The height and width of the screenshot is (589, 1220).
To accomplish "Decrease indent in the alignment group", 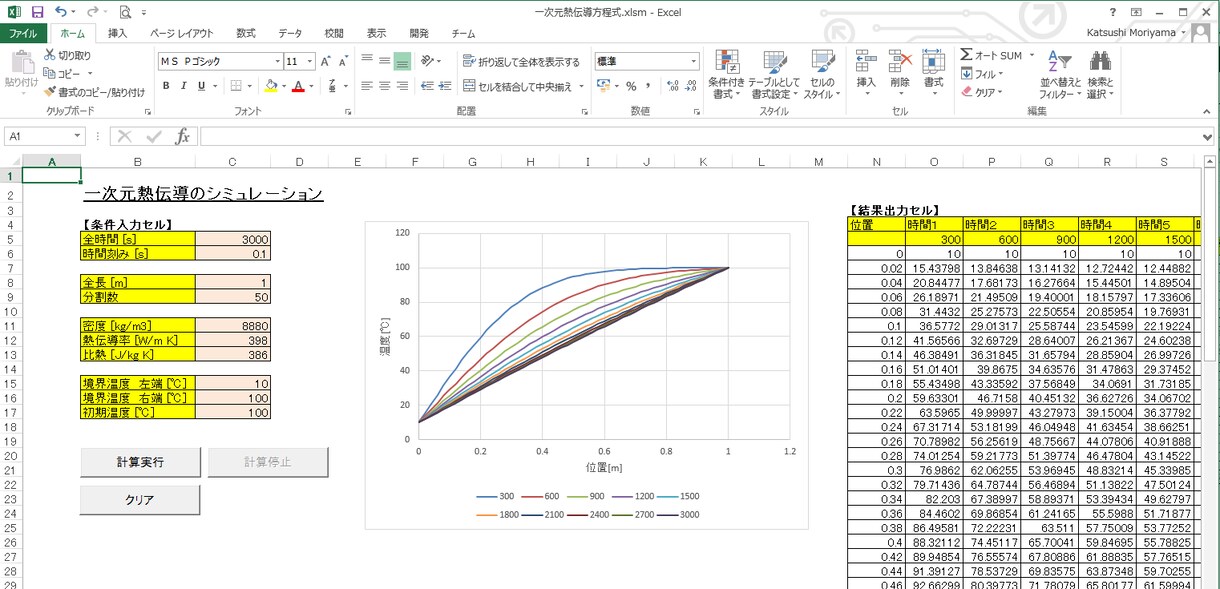I will pos(428,86).
